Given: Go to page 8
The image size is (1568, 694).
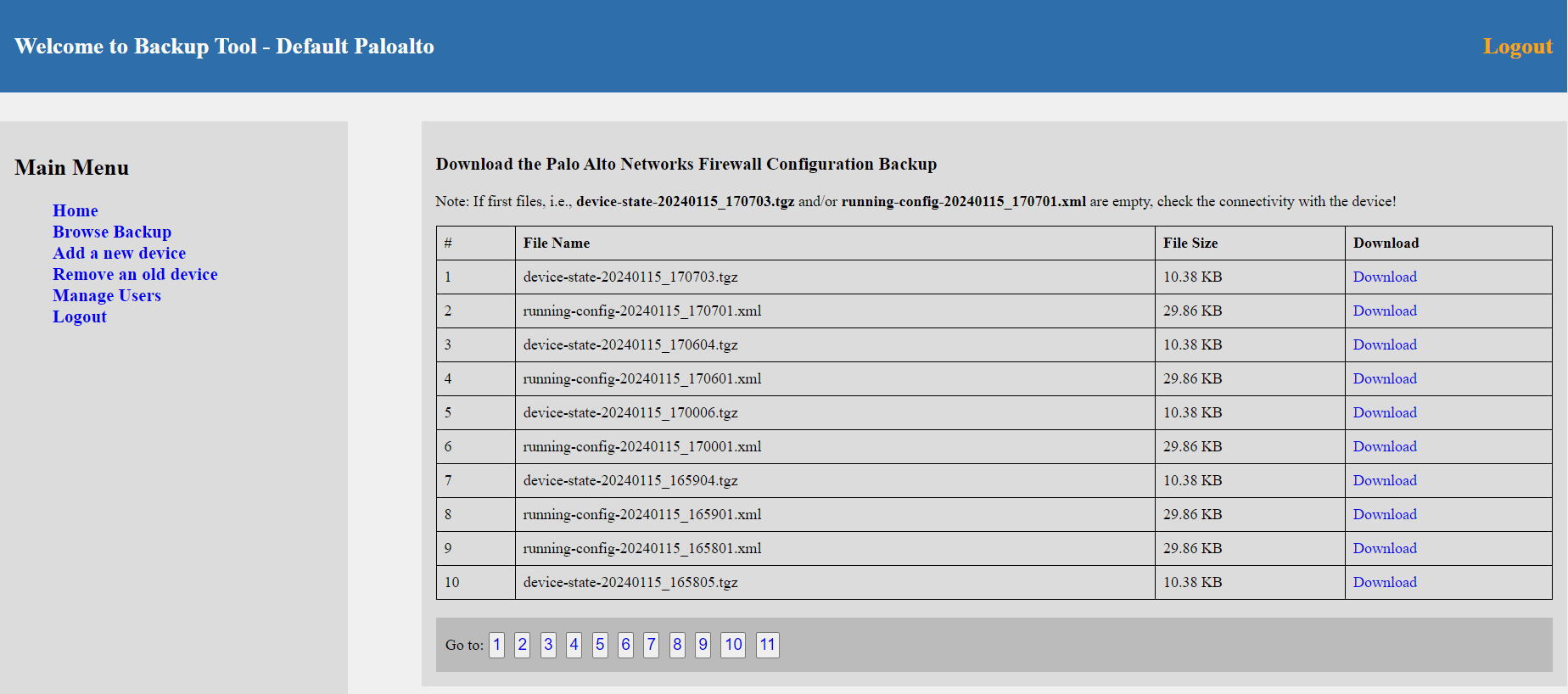Looking at the screenshot, I should 677,645.
